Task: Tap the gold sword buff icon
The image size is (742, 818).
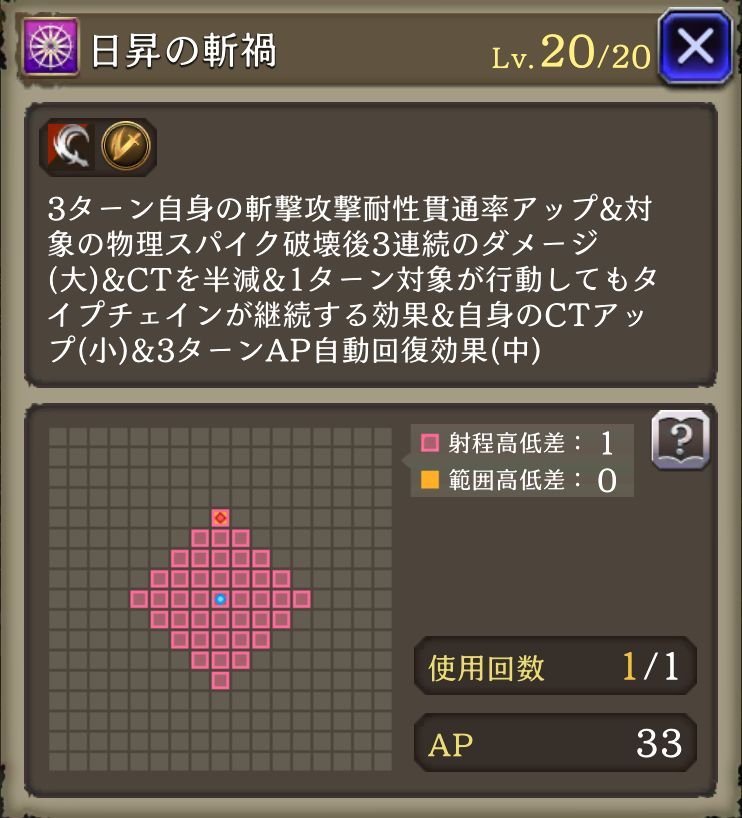Action: coord(126,146)
